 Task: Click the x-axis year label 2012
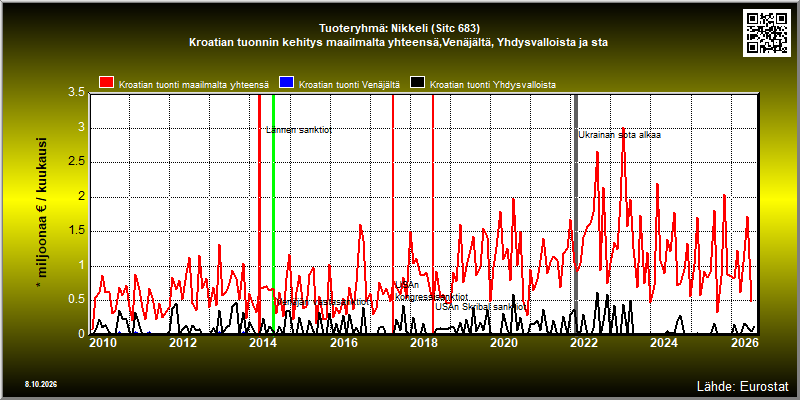click(182, 343)
